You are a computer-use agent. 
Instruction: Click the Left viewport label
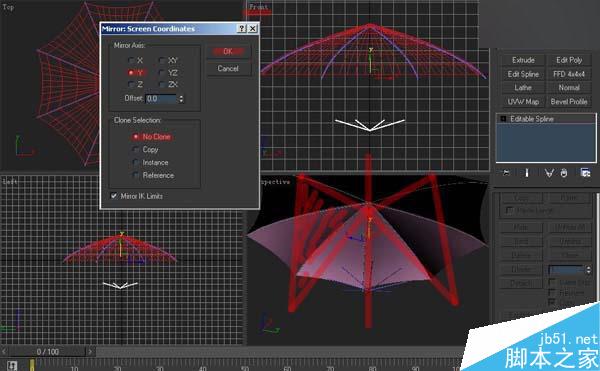click(x=10, y=181)
